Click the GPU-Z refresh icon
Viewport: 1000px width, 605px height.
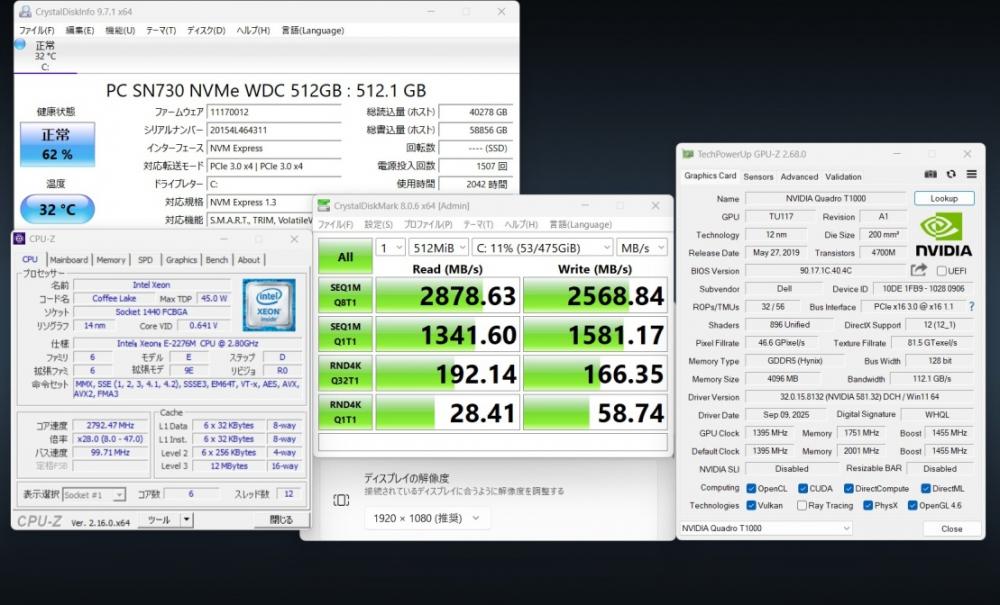click(x=950, y=175)
